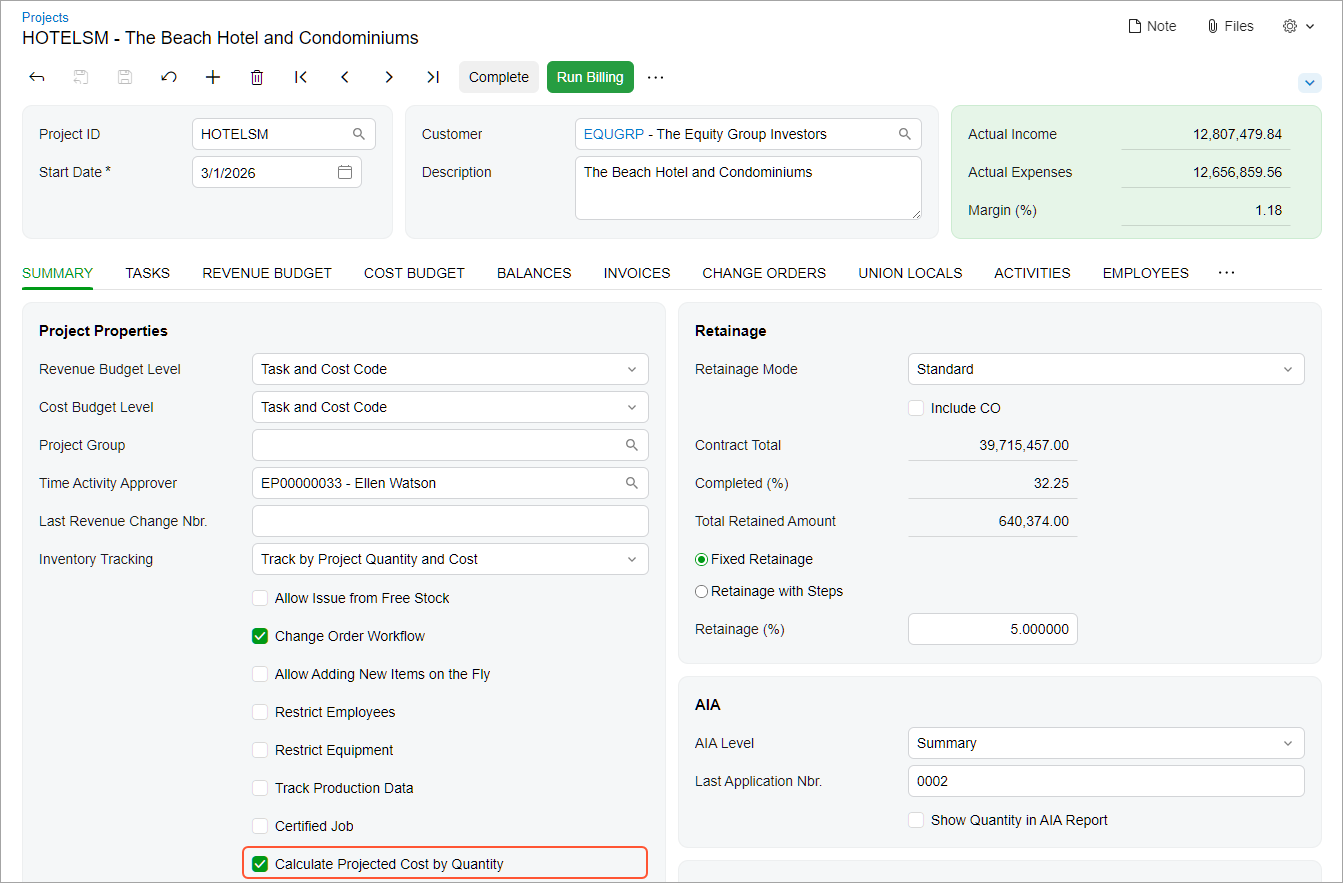The height and width of the screenshot is (883, 1343).
Task: Click the back arrow toolbar icon
Action: [37, 77]
